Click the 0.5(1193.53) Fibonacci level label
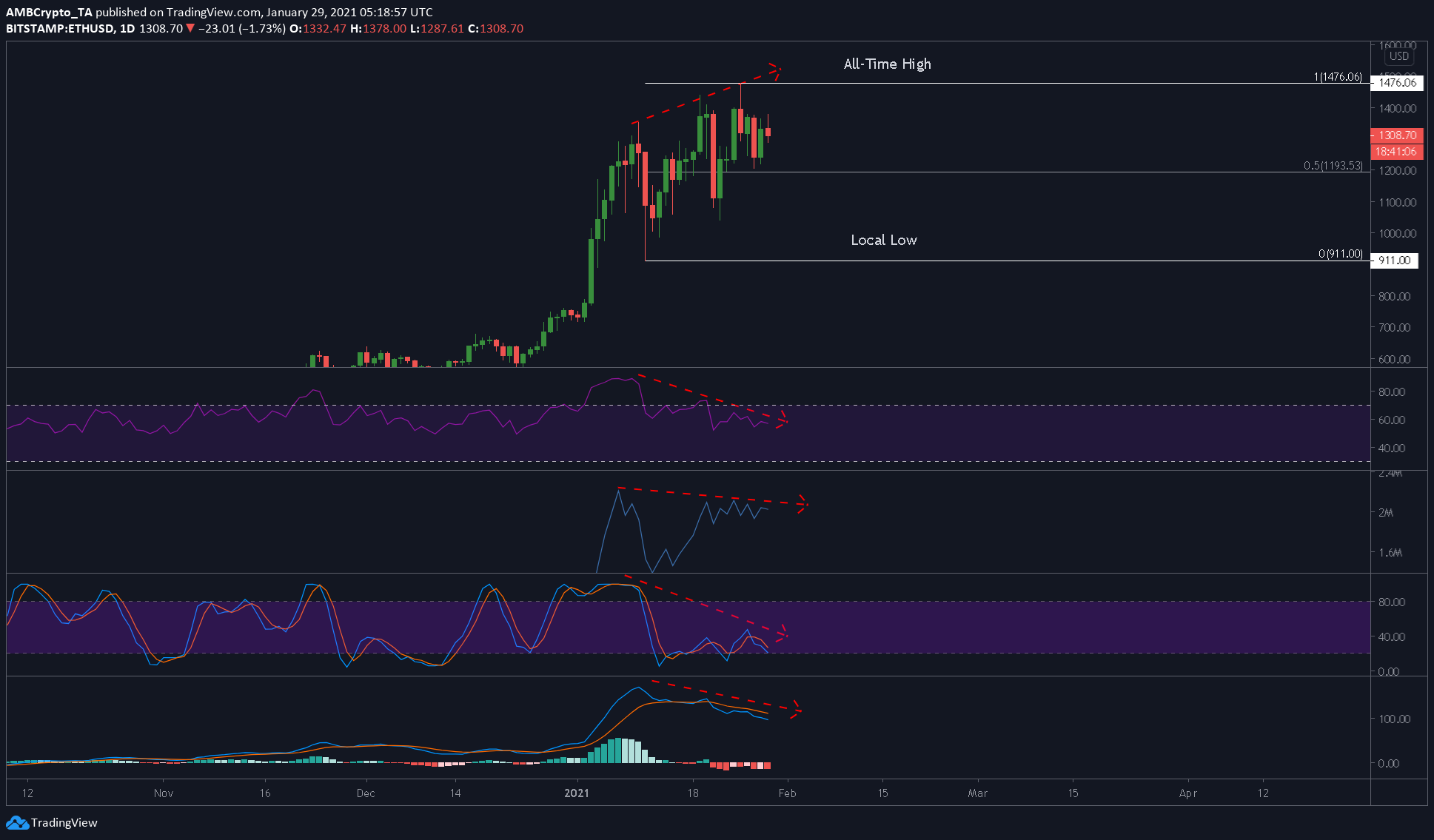 (1333, 166)
